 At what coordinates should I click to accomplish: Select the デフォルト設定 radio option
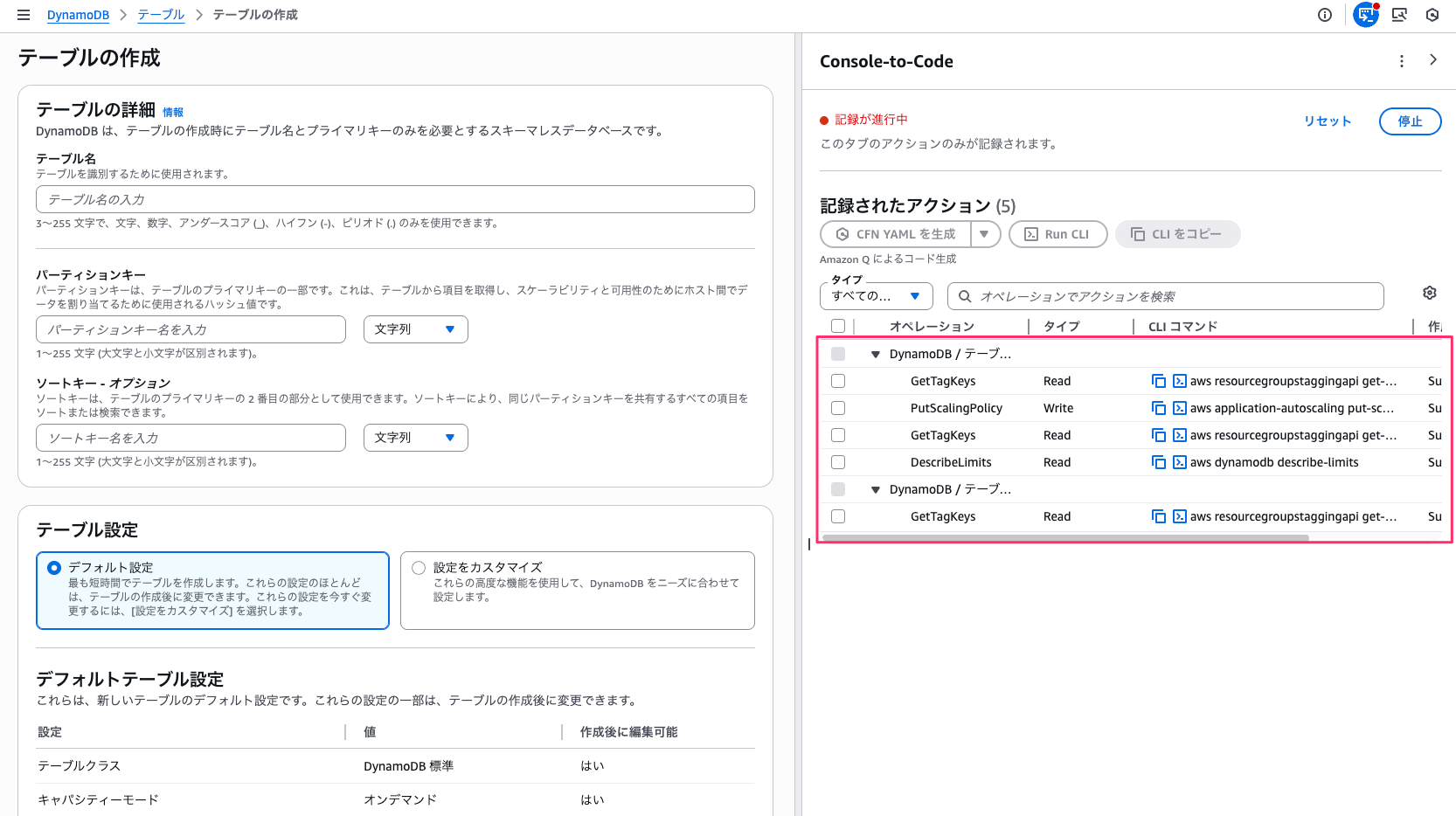(x=54, y=568)
